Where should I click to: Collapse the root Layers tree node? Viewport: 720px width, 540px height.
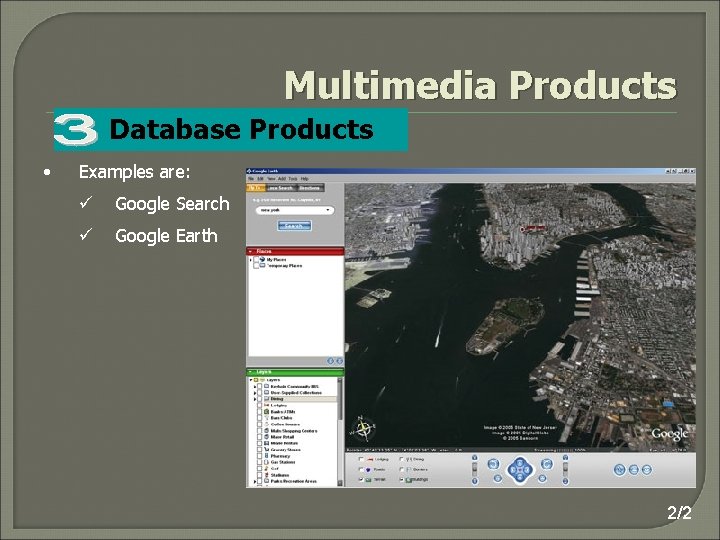click(x=251, y=380)
